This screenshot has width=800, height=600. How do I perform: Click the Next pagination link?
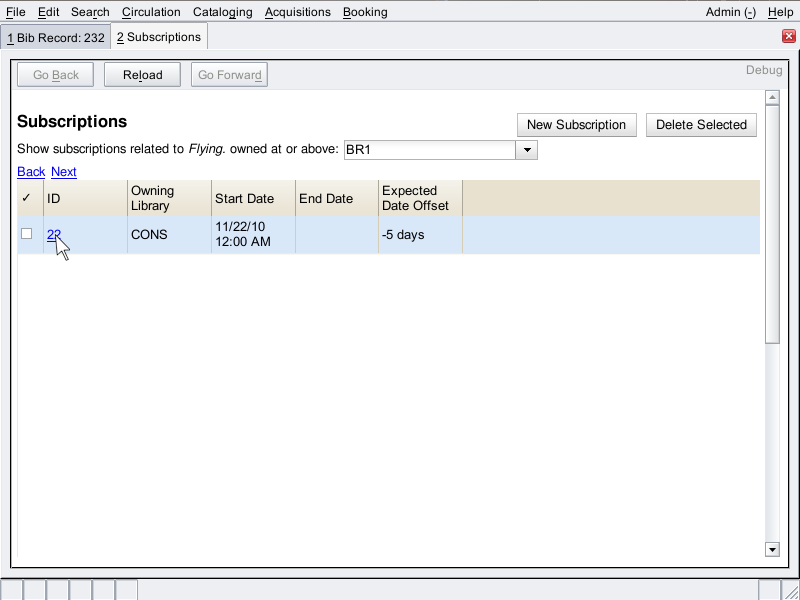pyautogui.click(x=64, y=172)
